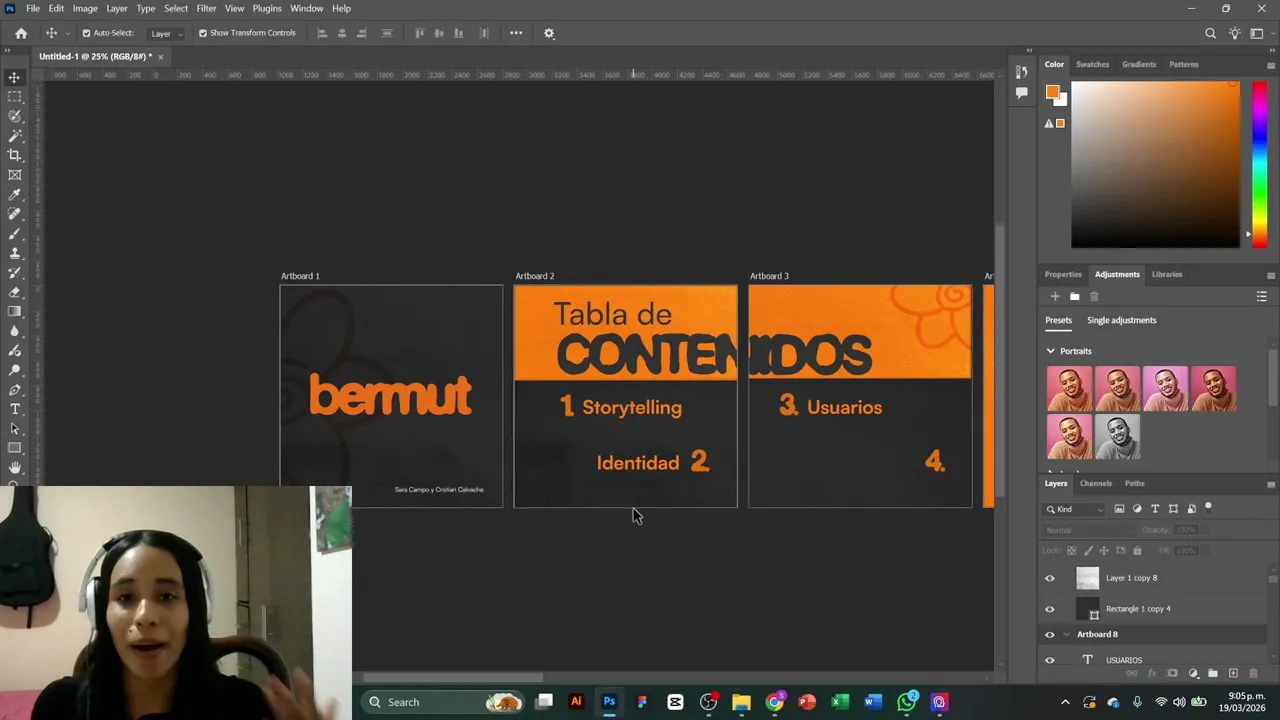Toggle visibility of Artboard 8
Screen dimensions: 1280x720
point(1049,634)
